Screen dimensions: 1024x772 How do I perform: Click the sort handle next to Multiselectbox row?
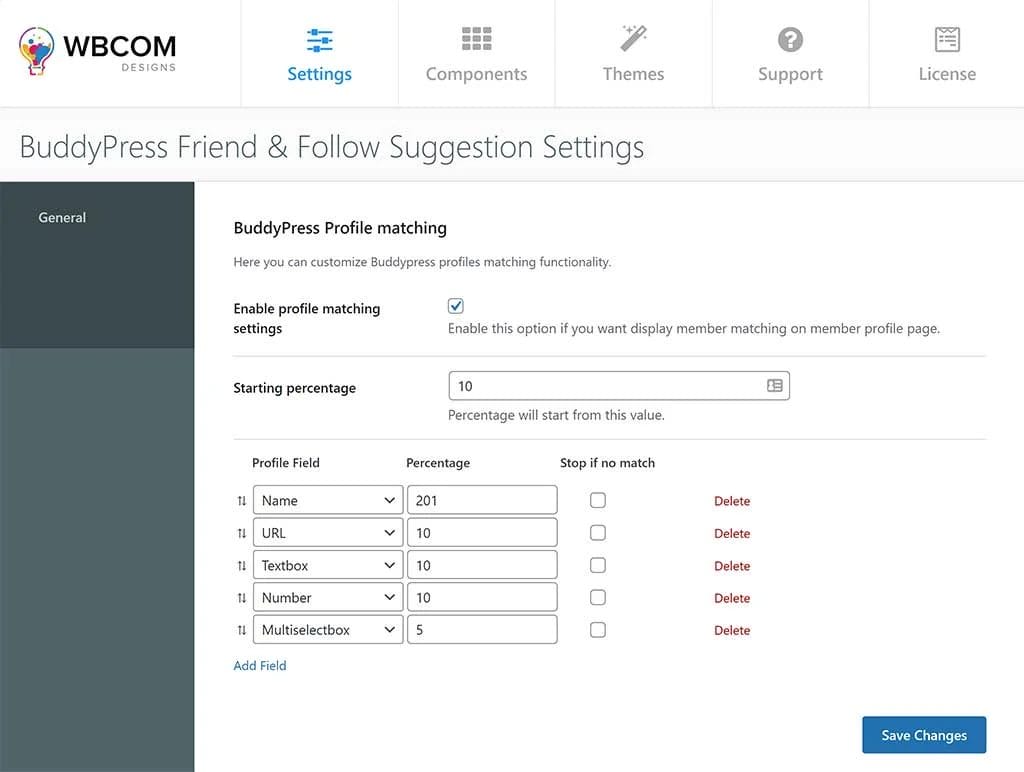tap(241, 630)
